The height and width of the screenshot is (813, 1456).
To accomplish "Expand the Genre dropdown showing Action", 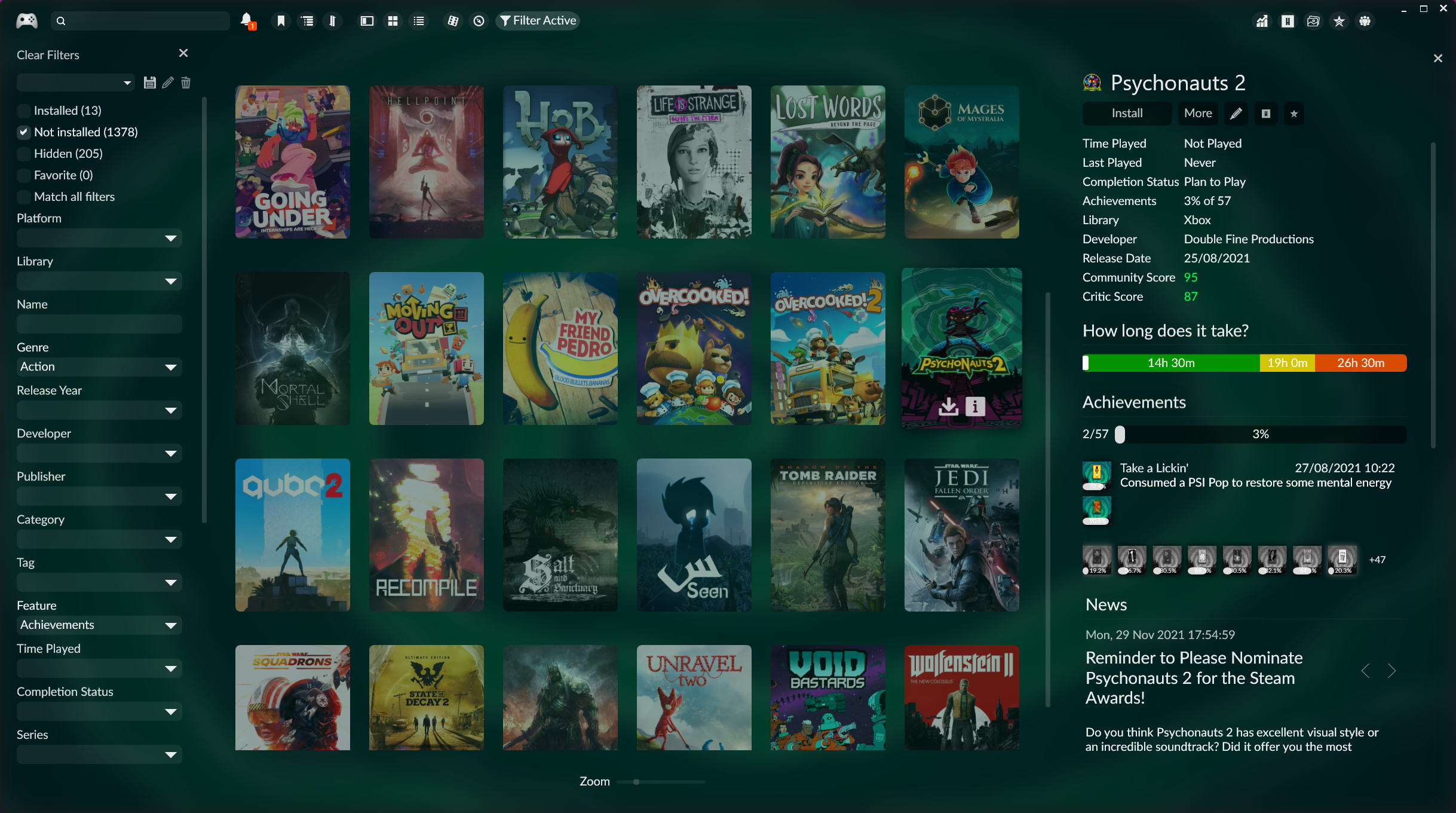I will tap(99, 366).
